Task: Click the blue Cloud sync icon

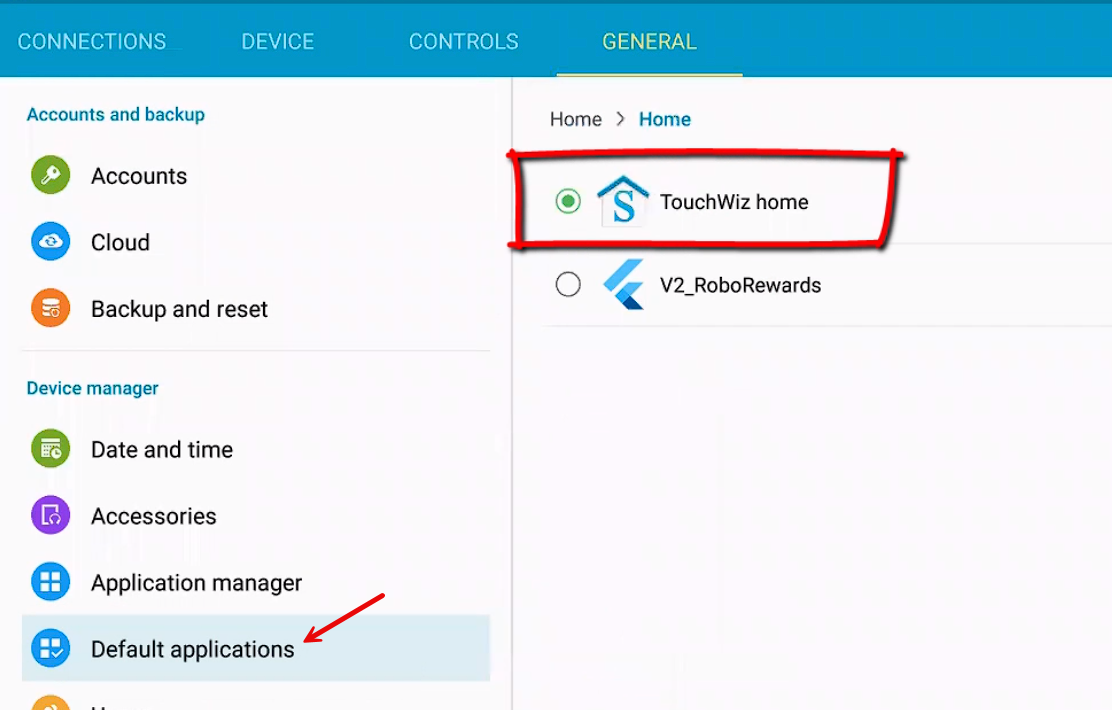Action: [50, 241]
